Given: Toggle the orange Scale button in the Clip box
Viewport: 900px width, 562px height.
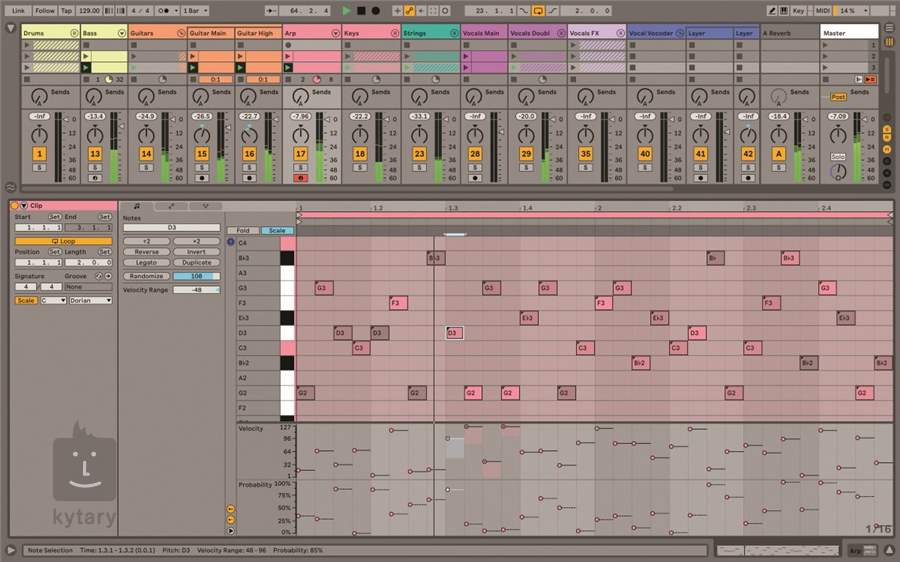Looking at the screenshot, I should tap(26, 300).
